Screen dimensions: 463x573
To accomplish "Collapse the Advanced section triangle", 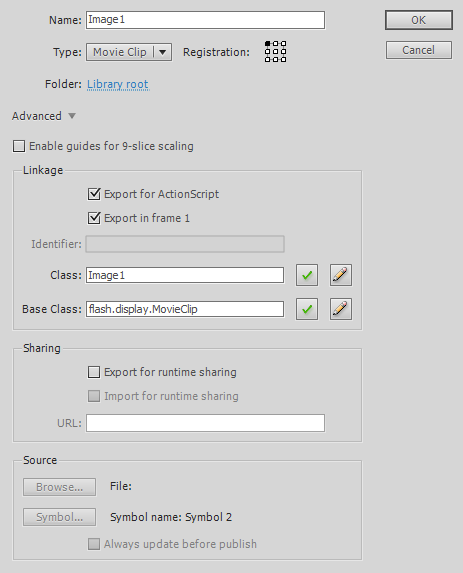I will (72, 116).
